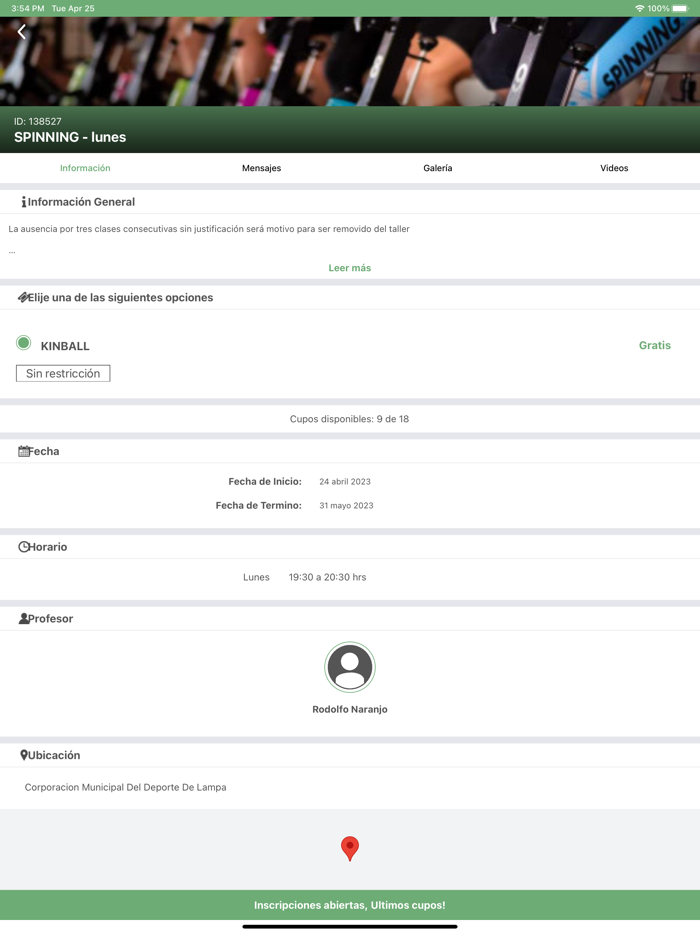The image size is (700, 934).
Task: Click the Gratis price label
Action: [655, 345]
